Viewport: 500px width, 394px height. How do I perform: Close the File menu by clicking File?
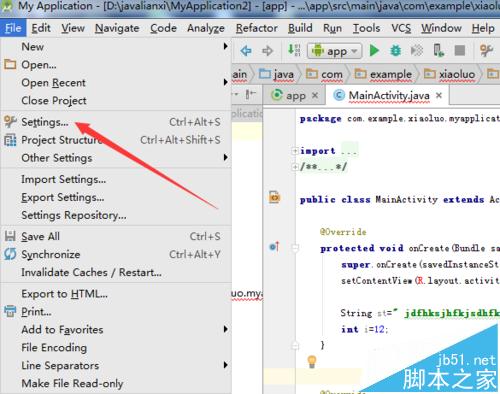click(13, 28)
